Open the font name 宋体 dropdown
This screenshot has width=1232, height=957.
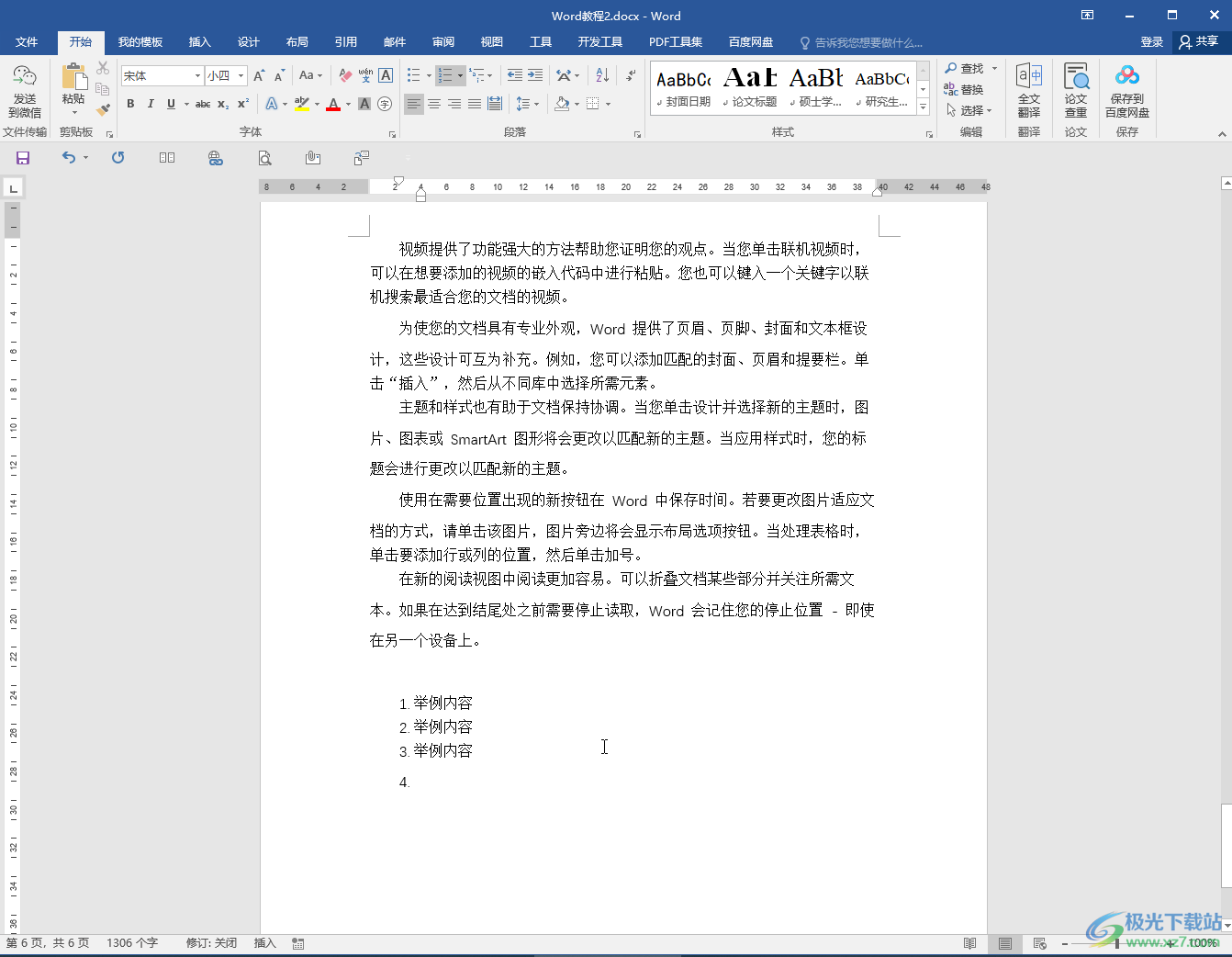(x=197, y=76)
